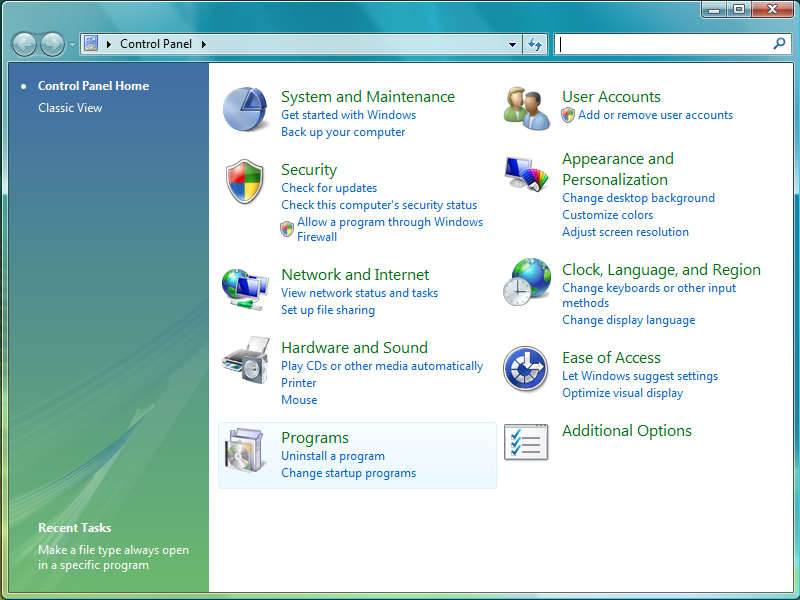Switch to Classic View
The image size is (800, 600).
[70, 108]
